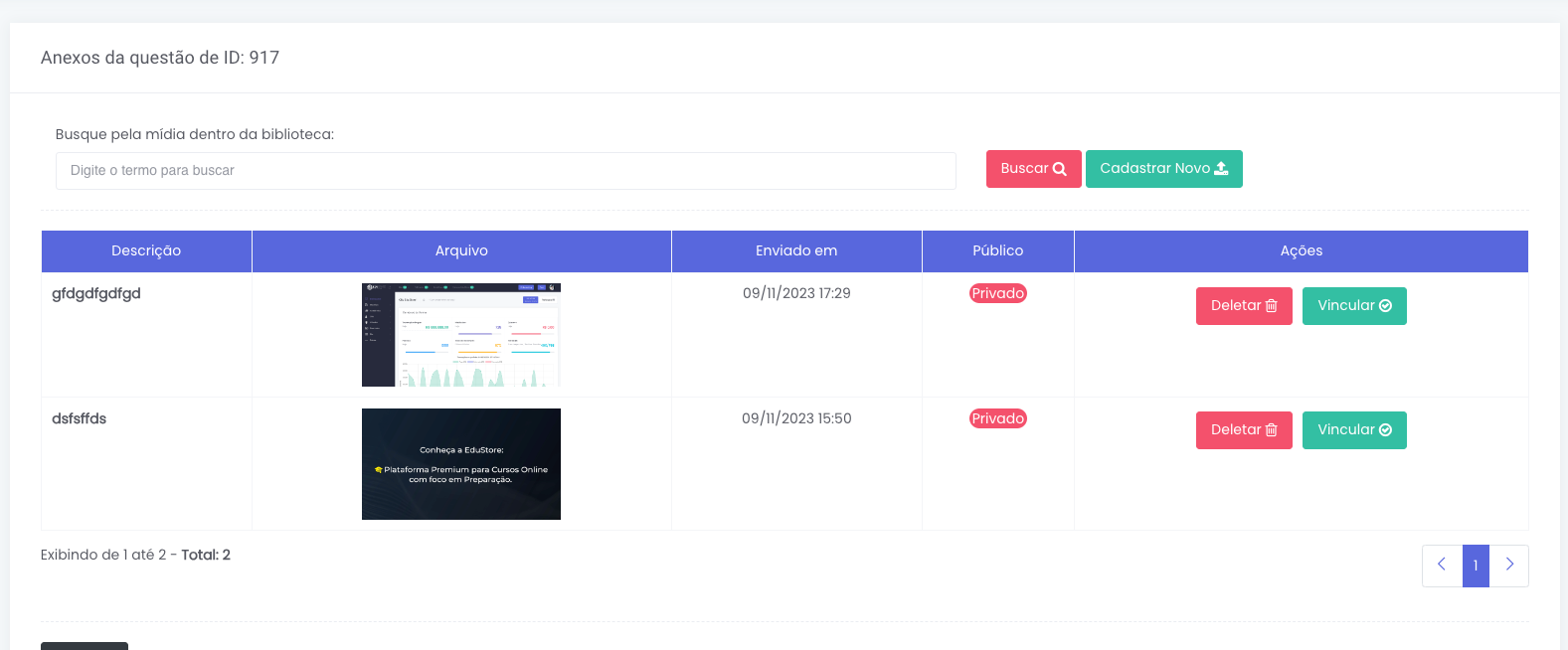1568x650 pixels.
Task: Click the magnifier icon in Buscar button
Action: click(1060, 169)
